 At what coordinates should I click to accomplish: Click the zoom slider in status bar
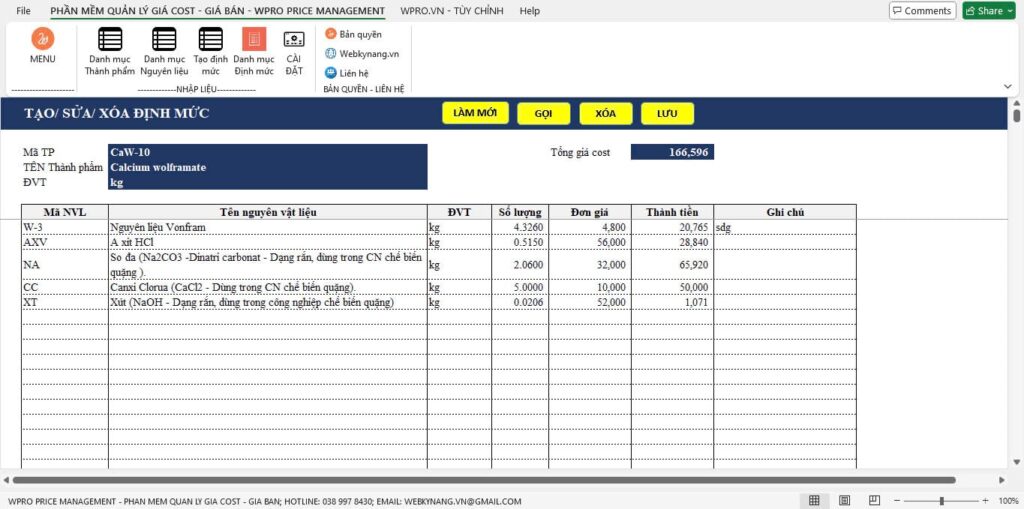pyautogui.click(x=941, y=500)
